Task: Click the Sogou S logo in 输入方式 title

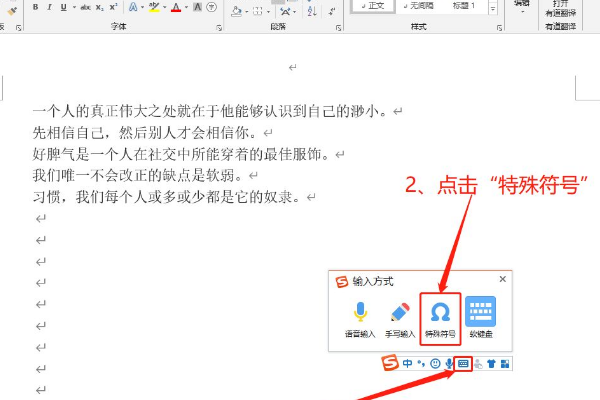Action: pyautogui.click(x=342, y=282)
